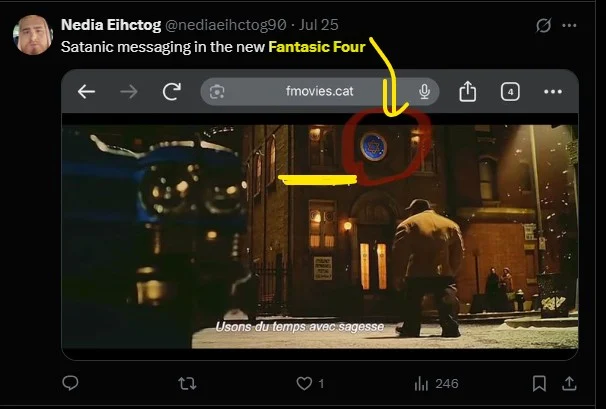Viewport: 606px width, 409px height.
Task: Click the microphone voice search icon
Action: (424, 92)
